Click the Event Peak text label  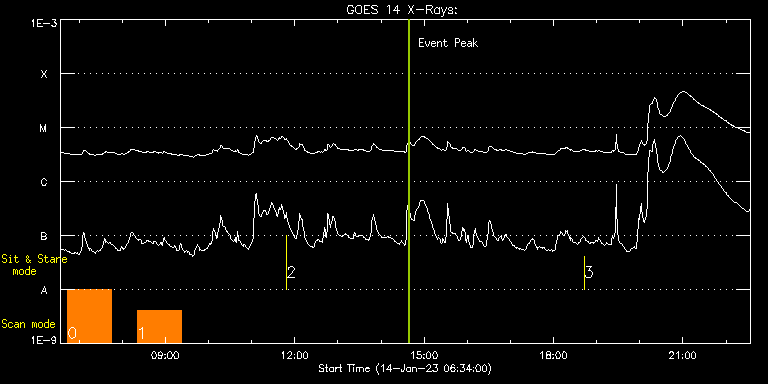(x=448, y=43)
